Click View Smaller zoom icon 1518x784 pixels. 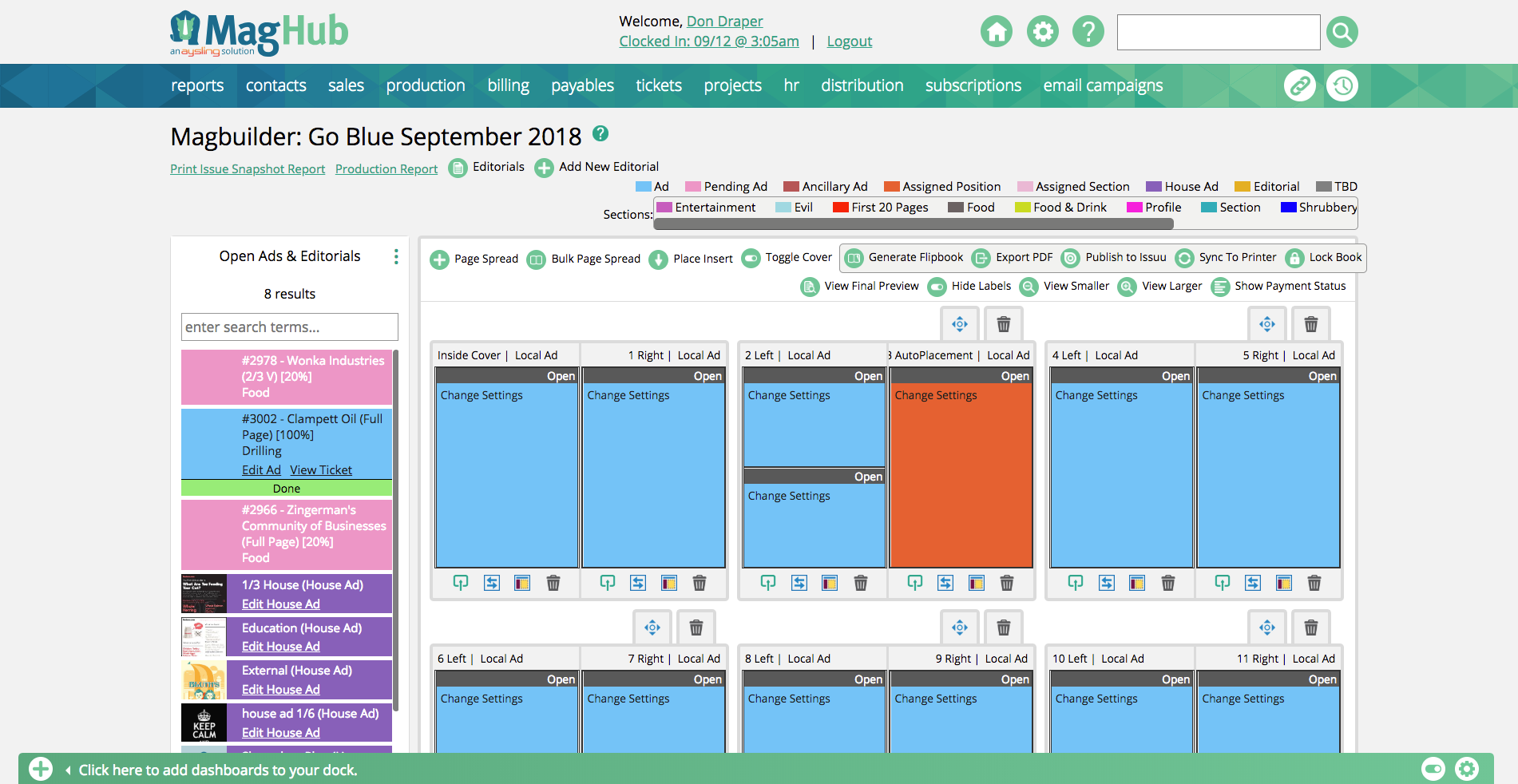tap(1029, 287)
